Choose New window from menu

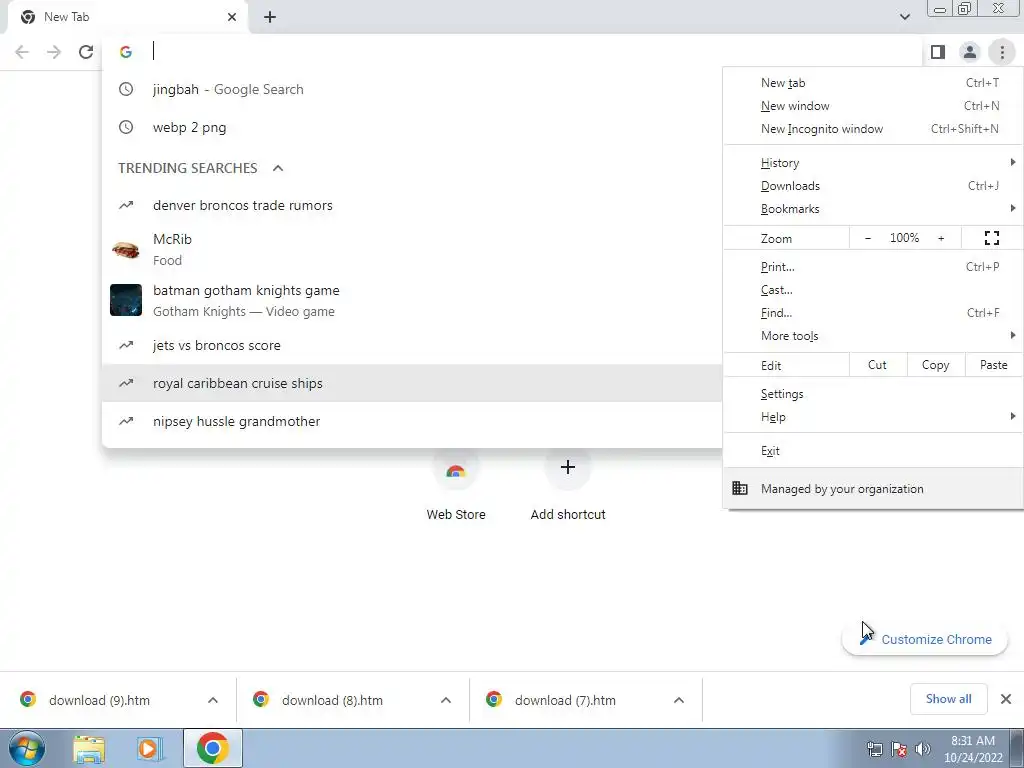coord(873,106)
